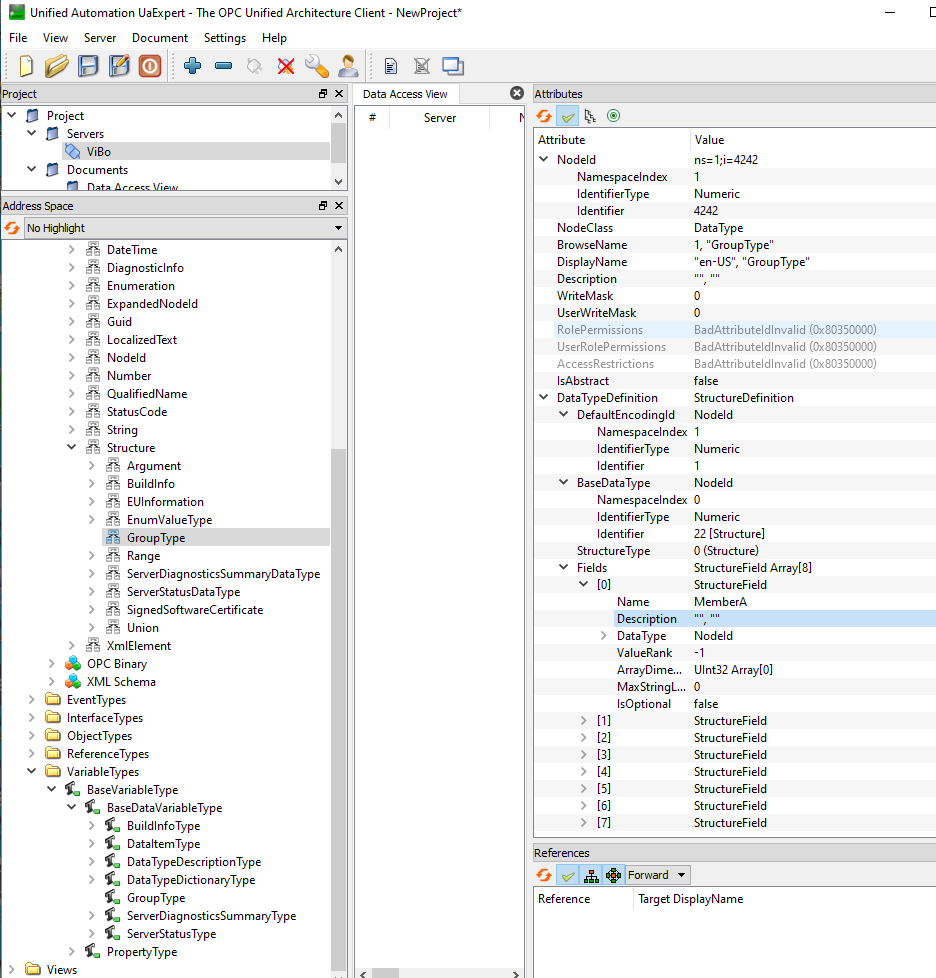Open the Forward references dropdown
936x978 pixels.
tap(656, 874)
